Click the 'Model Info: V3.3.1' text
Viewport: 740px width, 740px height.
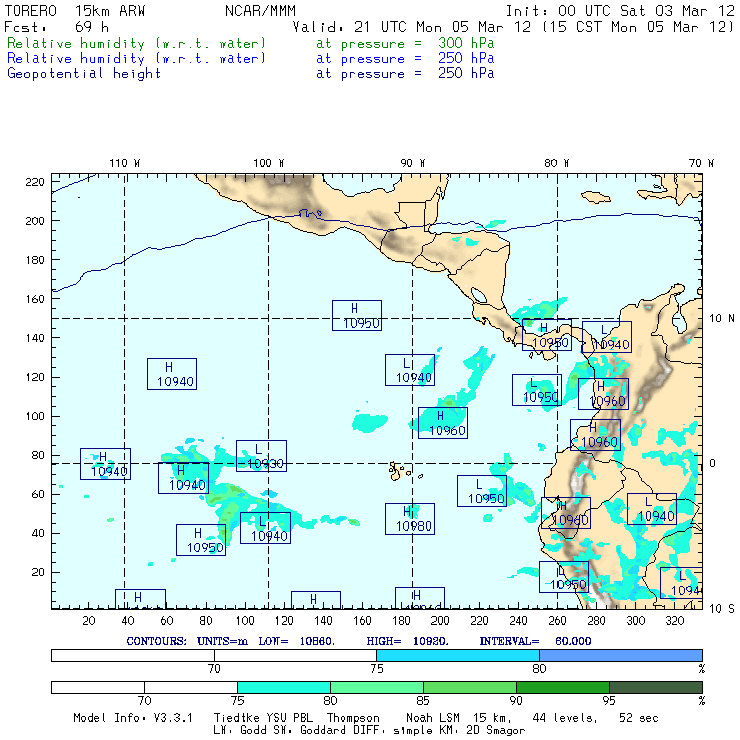click(x=133, y=718)
